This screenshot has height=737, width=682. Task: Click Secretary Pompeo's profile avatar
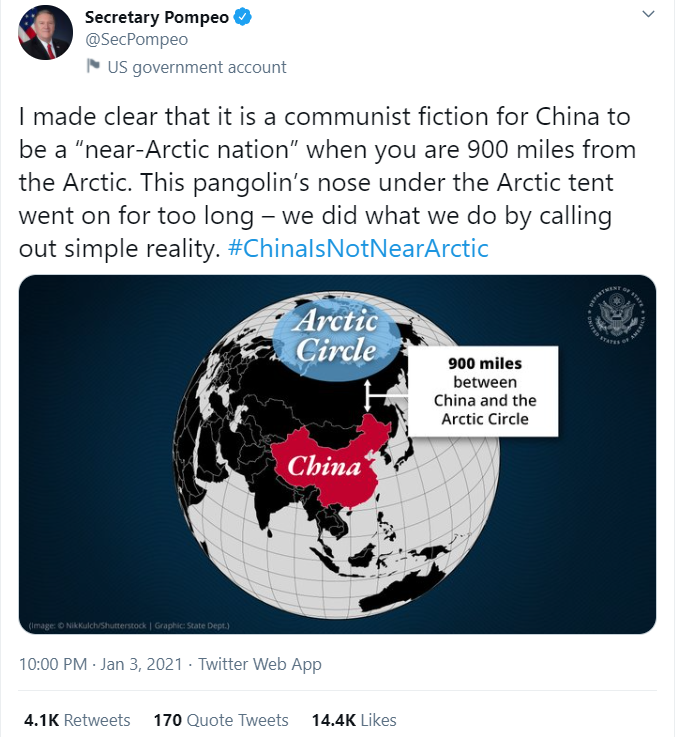(45, 32)
